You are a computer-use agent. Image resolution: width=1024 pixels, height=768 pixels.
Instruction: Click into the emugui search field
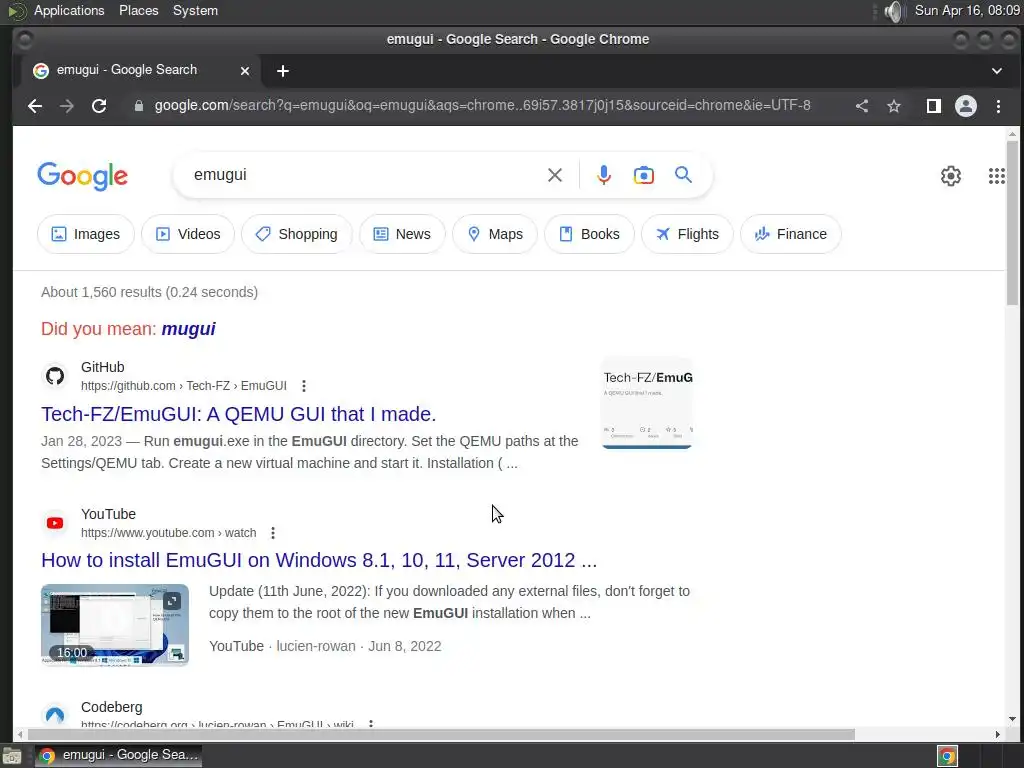366,175
